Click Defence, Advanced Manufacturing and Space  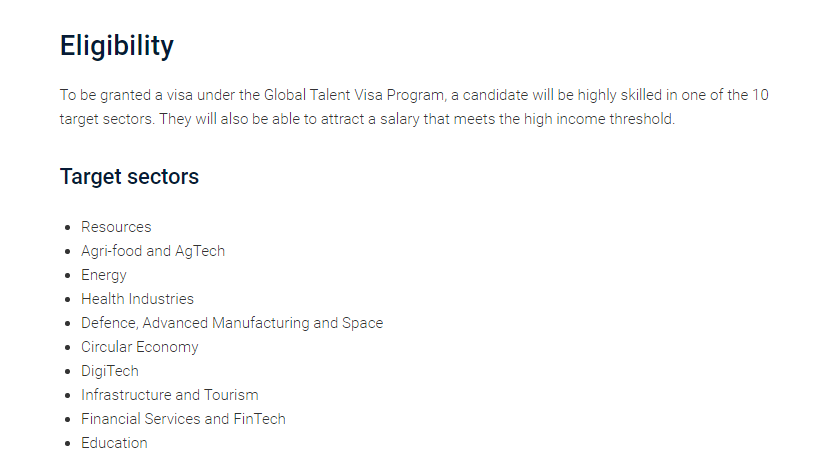pos(232,323)
